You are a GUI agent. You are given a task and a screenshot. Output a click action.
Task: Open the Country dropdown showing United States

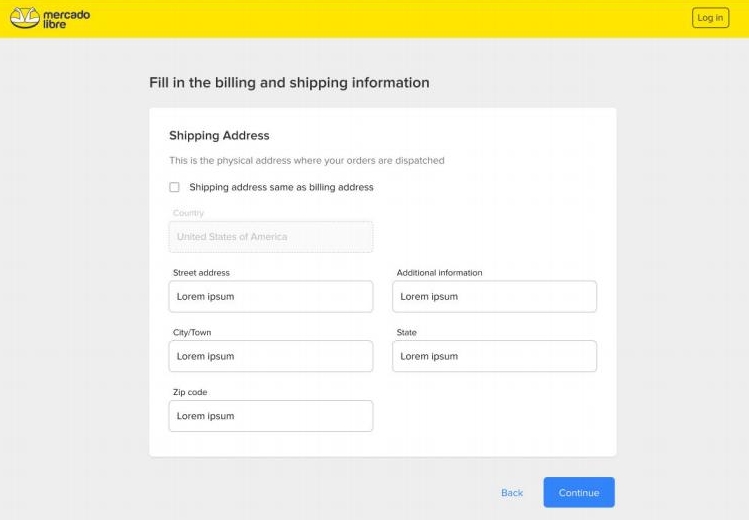tap(271, 237)
